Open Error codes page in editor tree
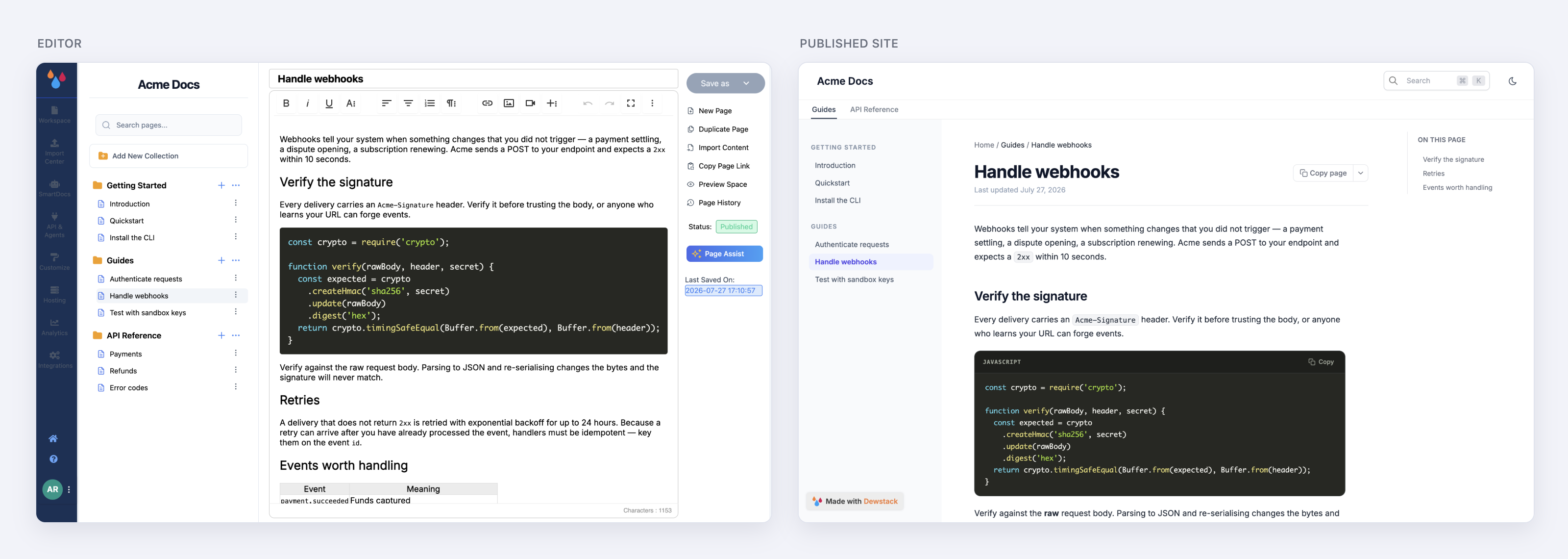Viewport: 1568px width, 559px height. click(x=128, y=388)
